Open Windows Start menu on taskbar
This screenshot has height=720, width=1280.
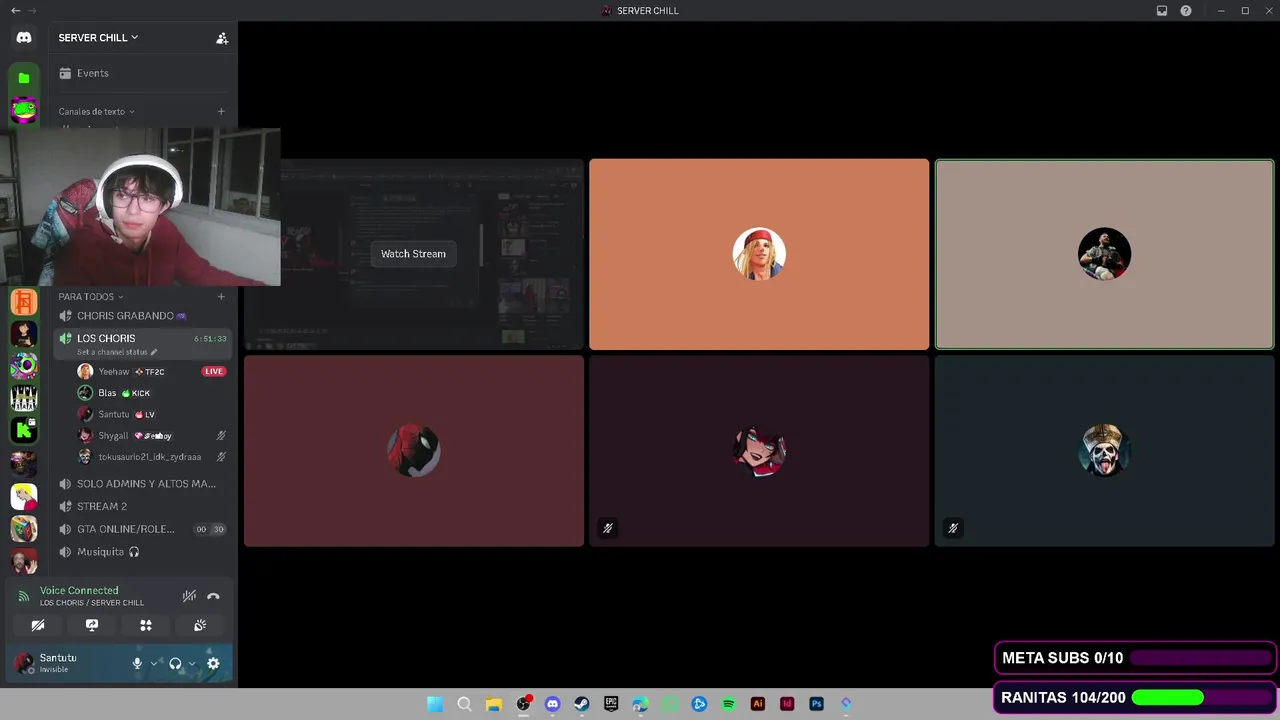pyautogui.click(x=435, y=704)
